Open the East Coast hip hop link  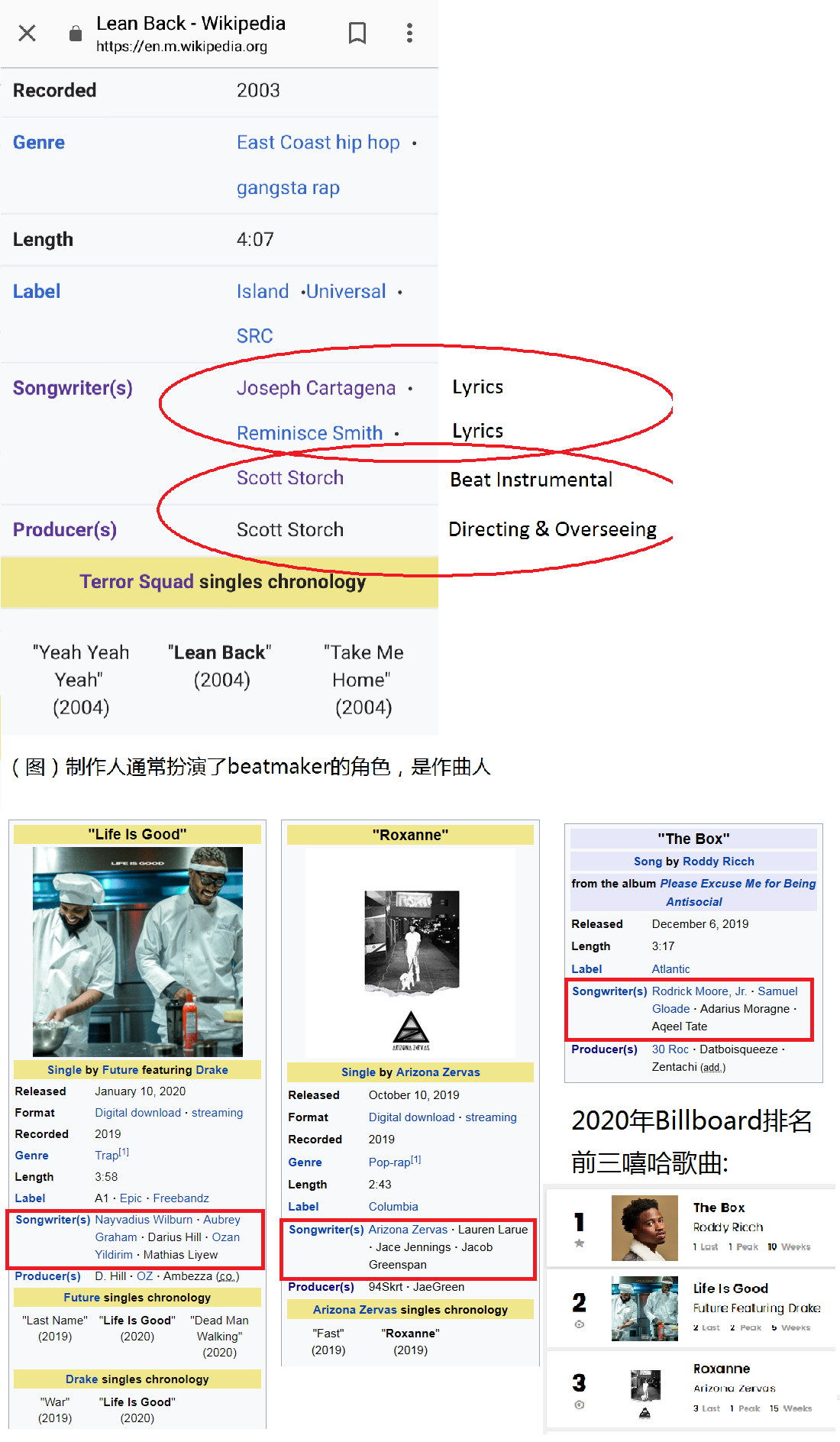click(x=318, y=143)
